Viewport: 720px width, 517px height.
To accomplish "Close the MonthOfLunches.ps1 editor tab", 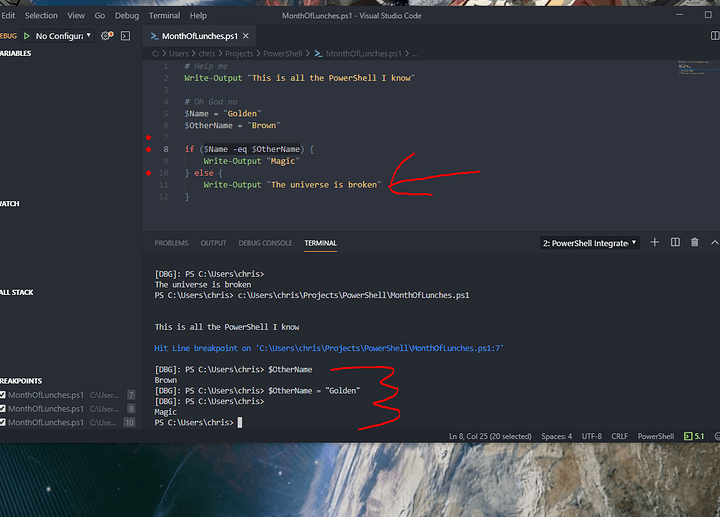I will [246, 36].
